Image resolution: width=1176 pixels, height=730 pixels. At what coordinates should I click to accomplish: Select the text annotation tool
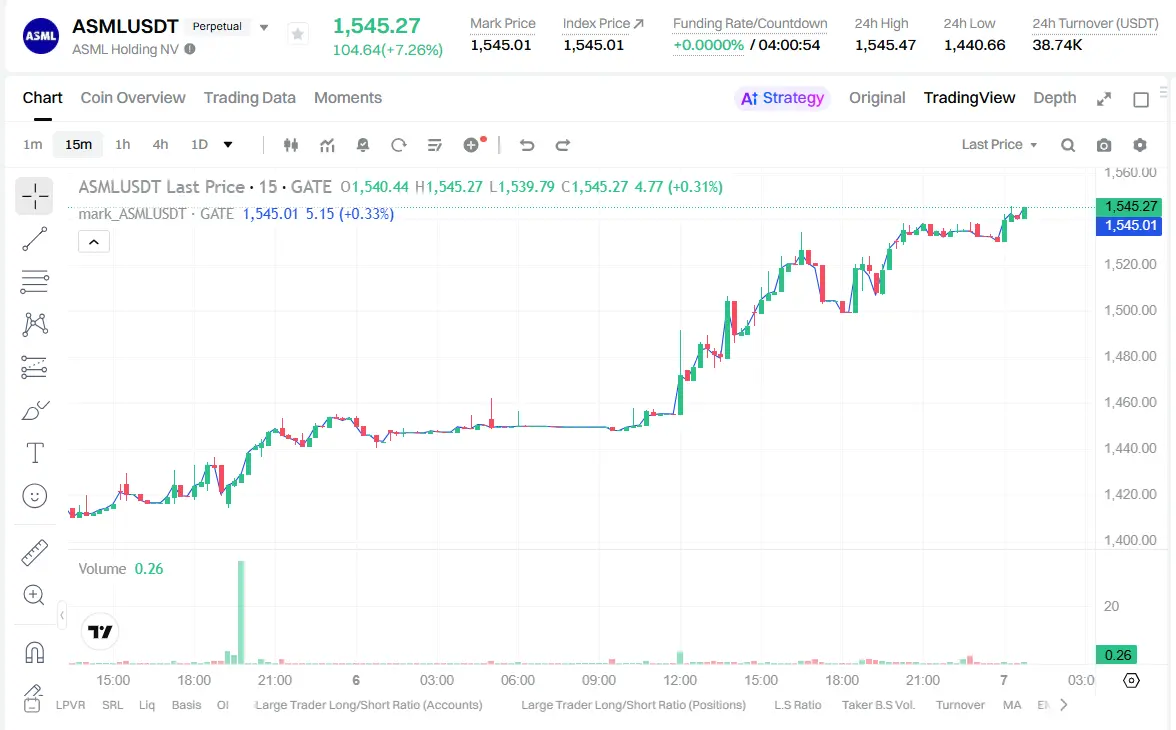pyautogui.click(x=34, y=452)
